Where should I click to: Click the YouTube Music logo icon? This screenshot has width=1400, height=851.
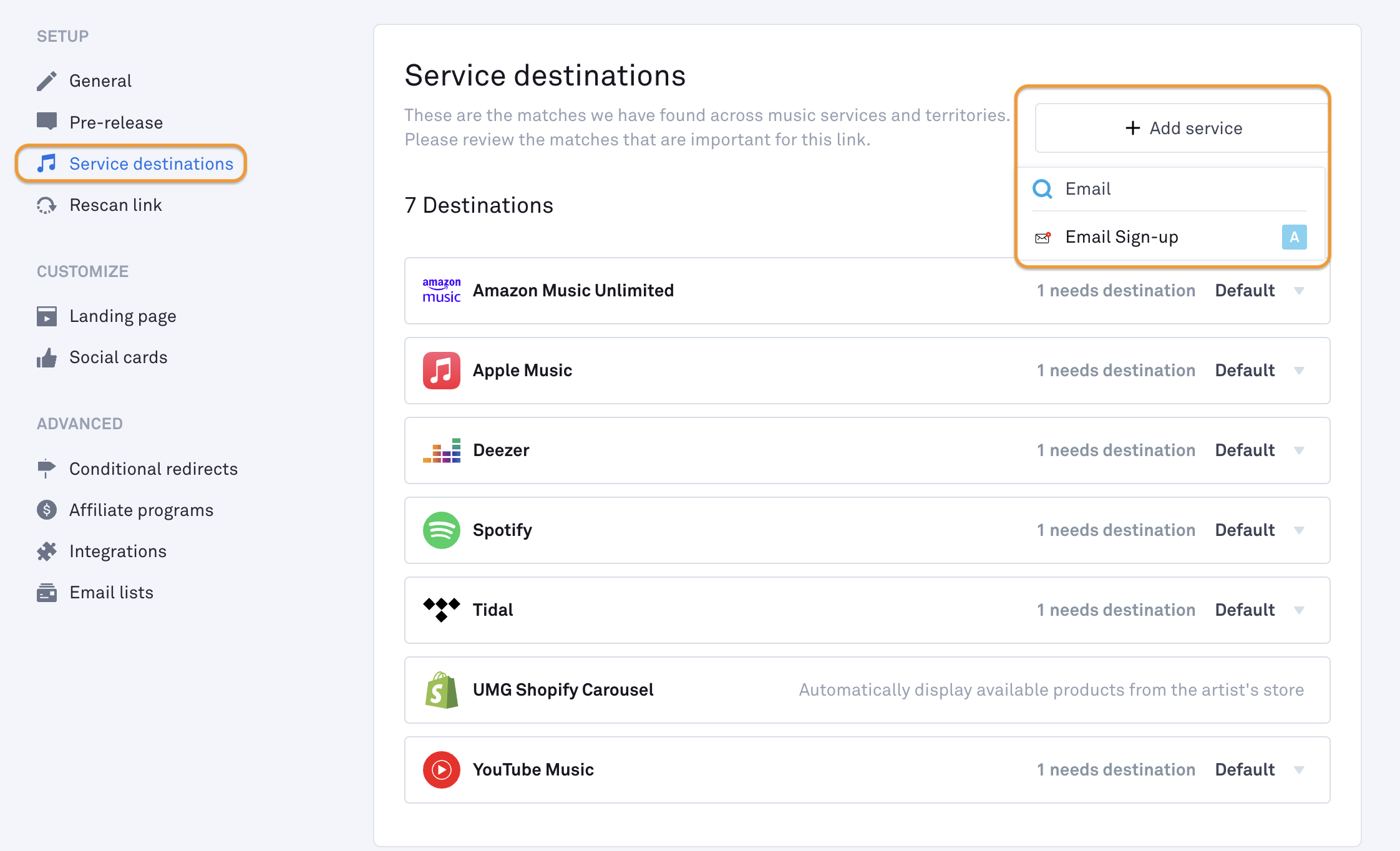(x=442, y=770)
